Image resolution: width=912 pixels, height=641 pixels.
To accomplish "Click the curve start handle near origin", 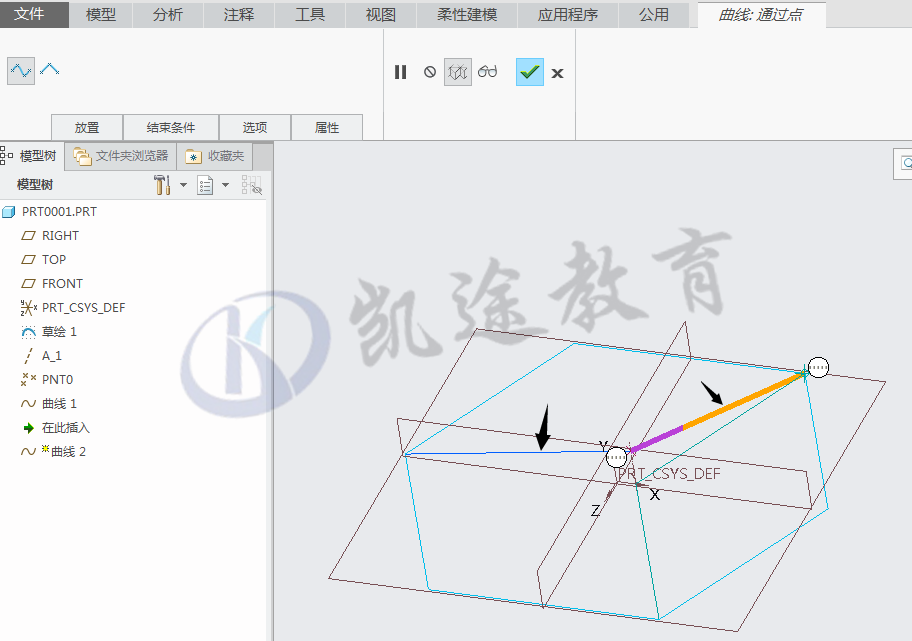I will (617, 457).
